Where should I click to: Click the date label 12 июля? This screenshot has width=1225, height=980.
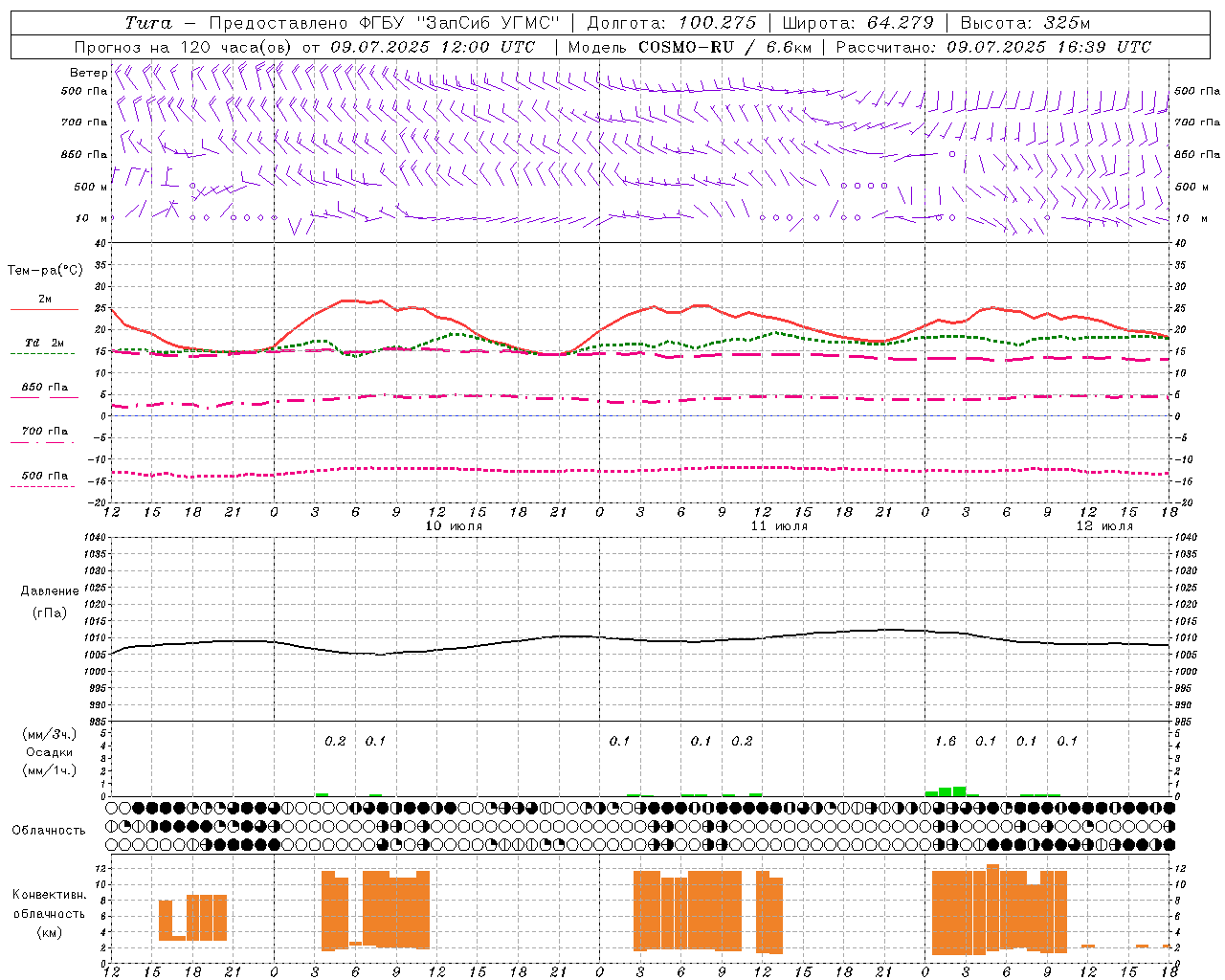pos(1103,526)
